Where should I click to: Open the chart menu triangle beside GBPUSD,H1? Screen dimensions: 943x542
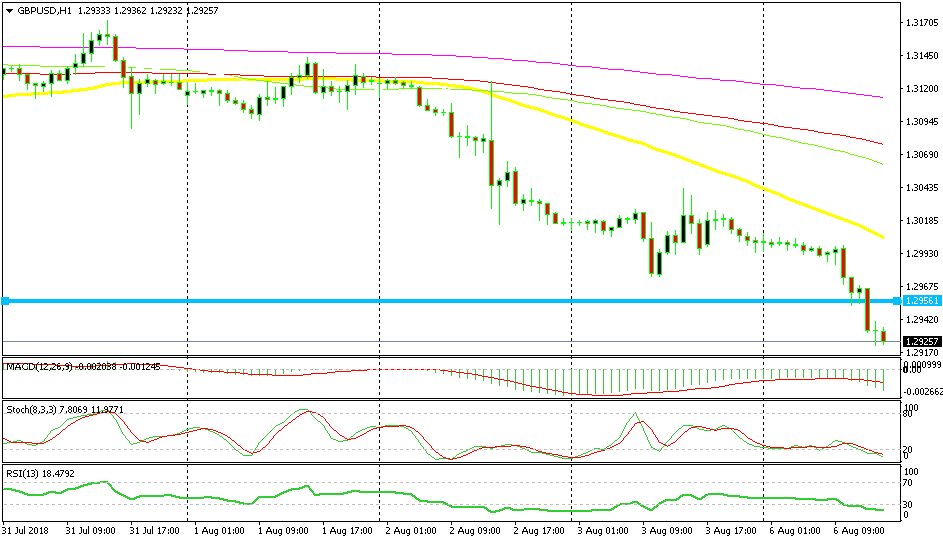pos(9,11)
